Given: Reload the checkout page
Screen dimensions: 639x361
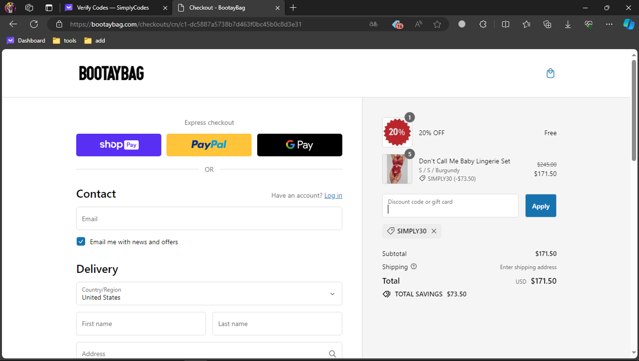Looking at the screenshot, I should 34,24.
